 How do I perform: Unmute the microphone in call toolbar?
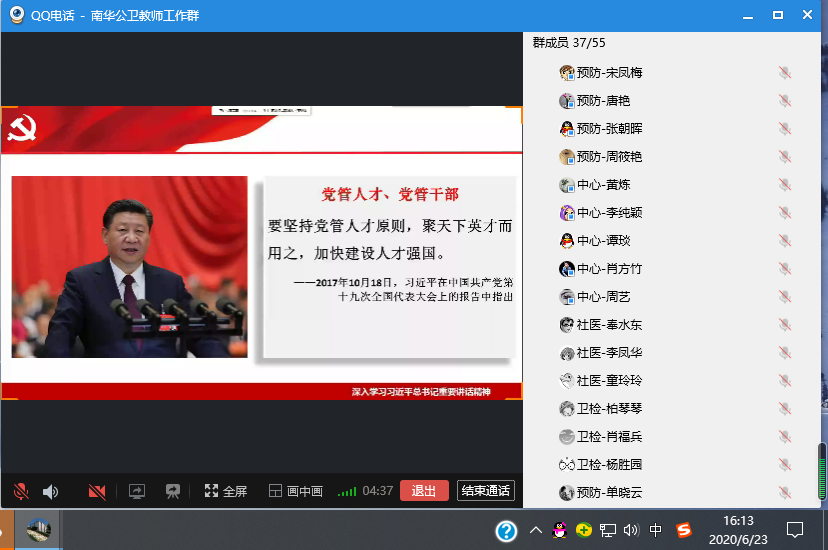[20, 491]
